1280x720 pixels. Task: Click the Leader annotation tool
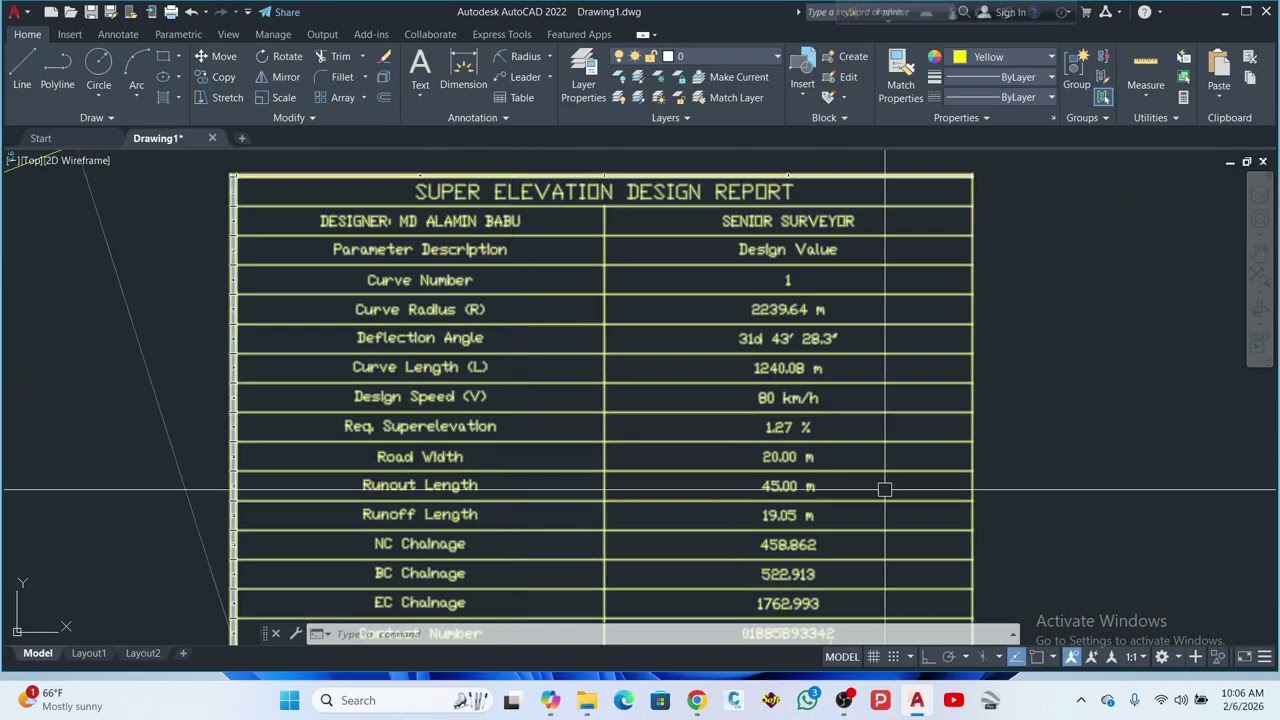517,77
